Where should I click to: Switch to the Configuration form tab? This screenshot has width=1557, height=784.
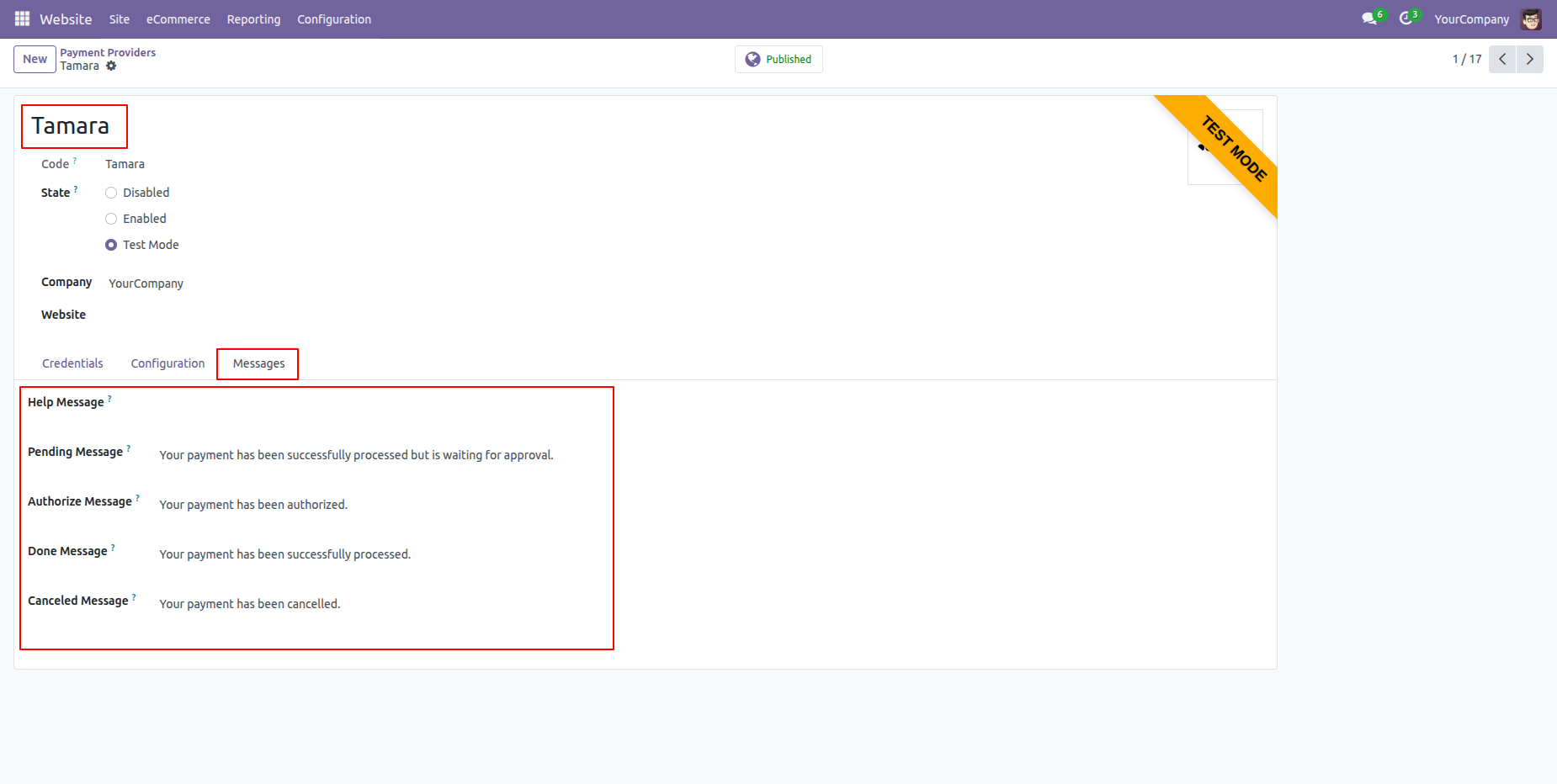click(x=167, y=363)
